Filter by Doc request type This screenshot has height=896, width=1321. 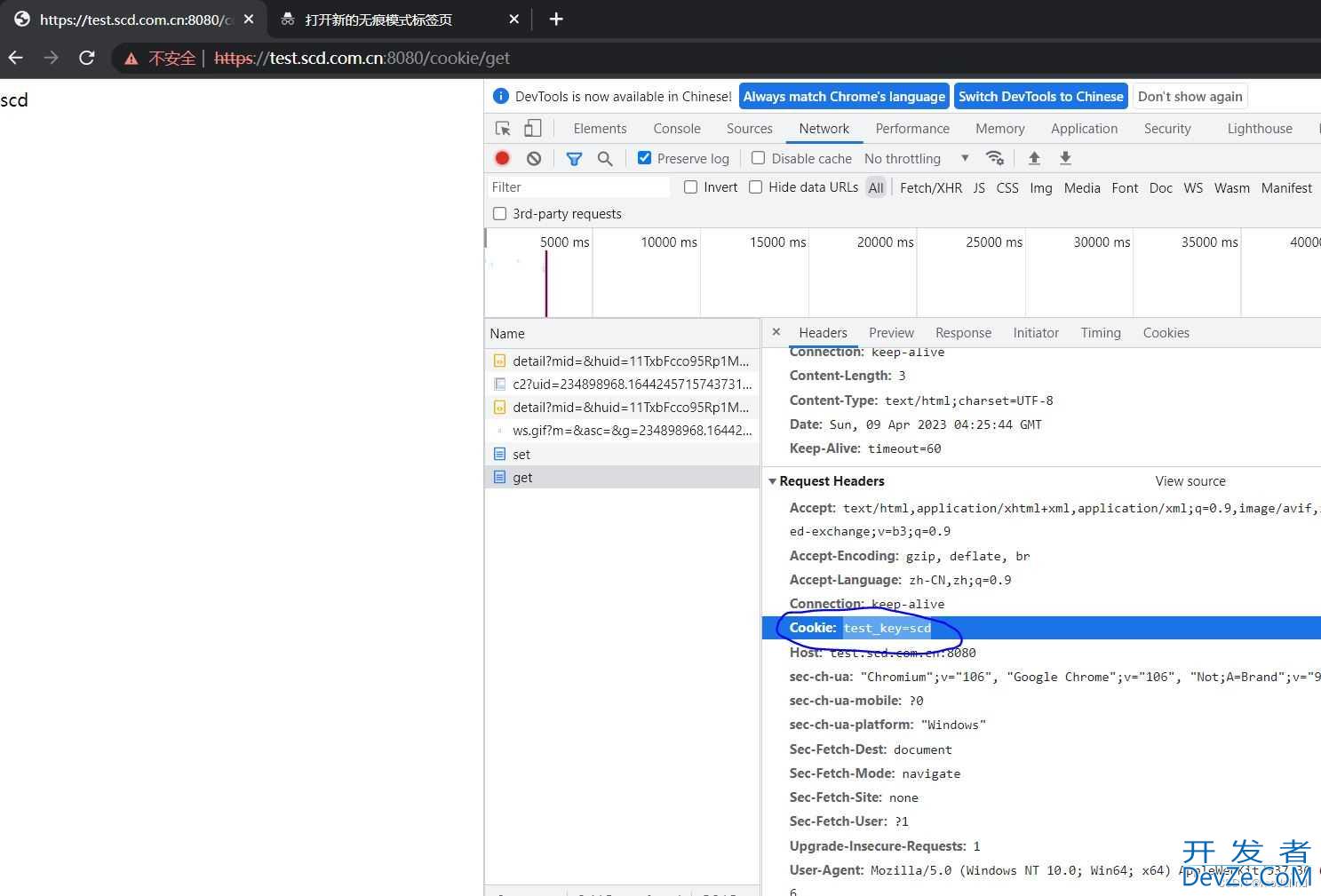click(x=1161, y=187)
